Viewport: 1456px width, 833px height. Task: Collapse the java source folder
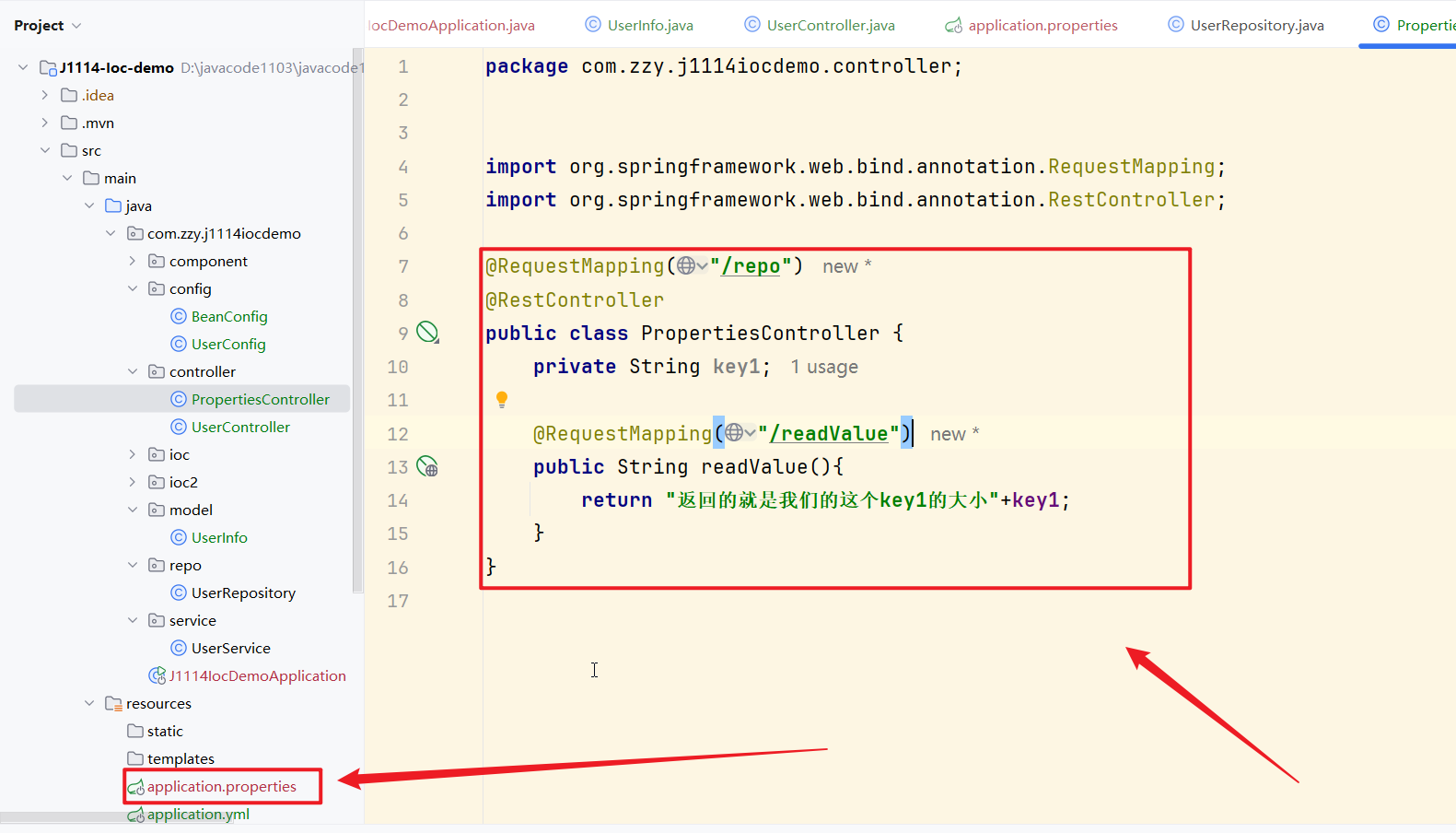(89, 205)
